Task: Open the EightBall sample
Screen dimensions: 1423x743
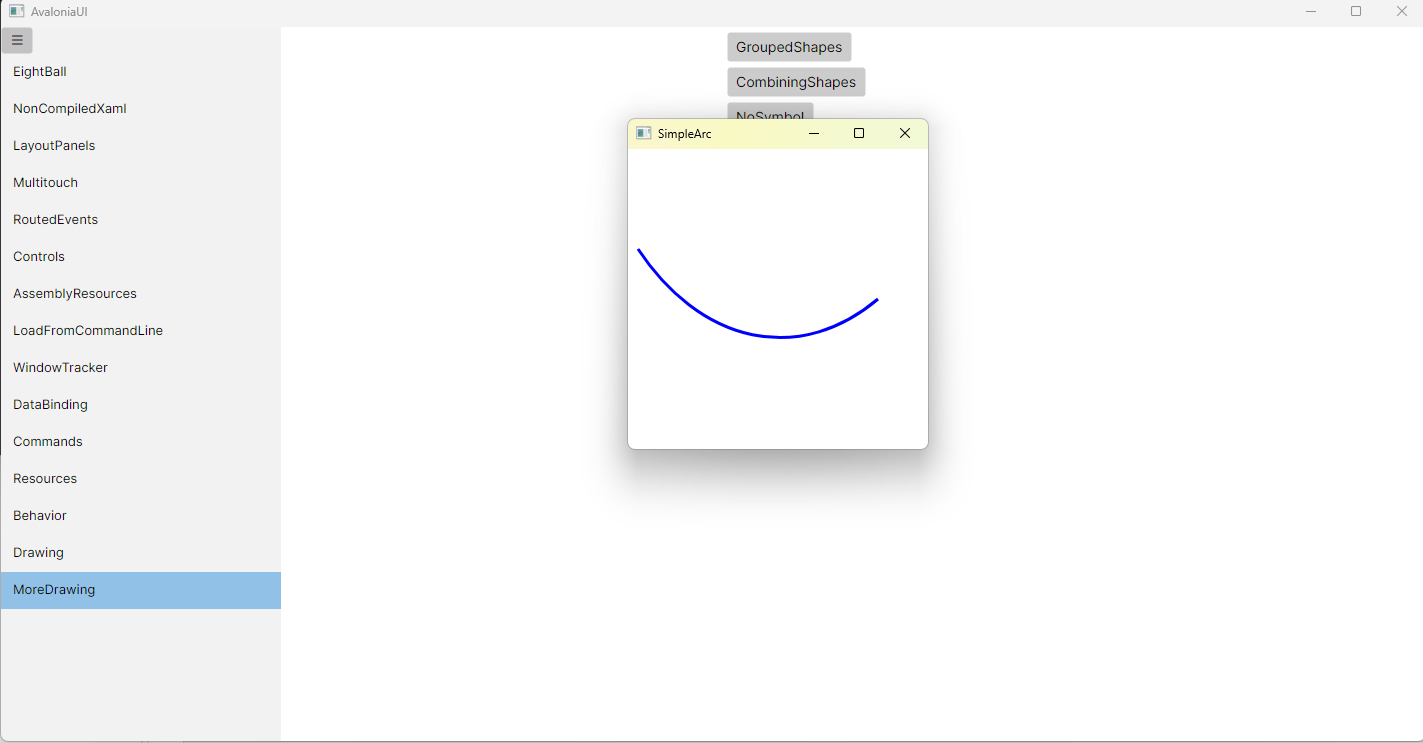Action: [x=141, y=72]
